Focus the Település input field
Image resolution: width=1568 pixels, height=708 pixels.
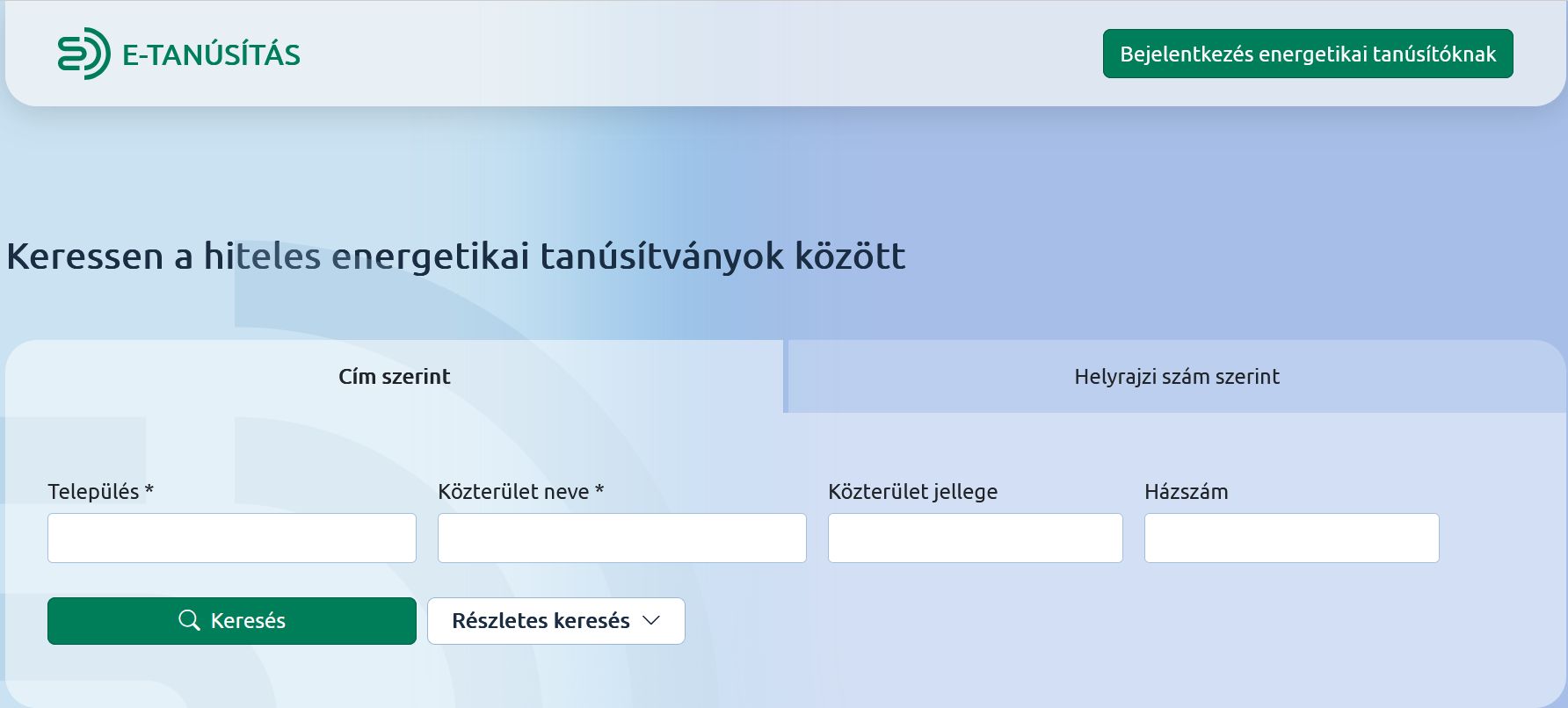232,538
